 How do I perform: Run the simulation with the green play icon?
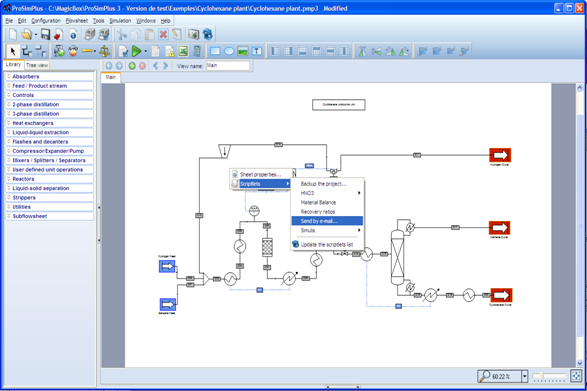point(137,51)
